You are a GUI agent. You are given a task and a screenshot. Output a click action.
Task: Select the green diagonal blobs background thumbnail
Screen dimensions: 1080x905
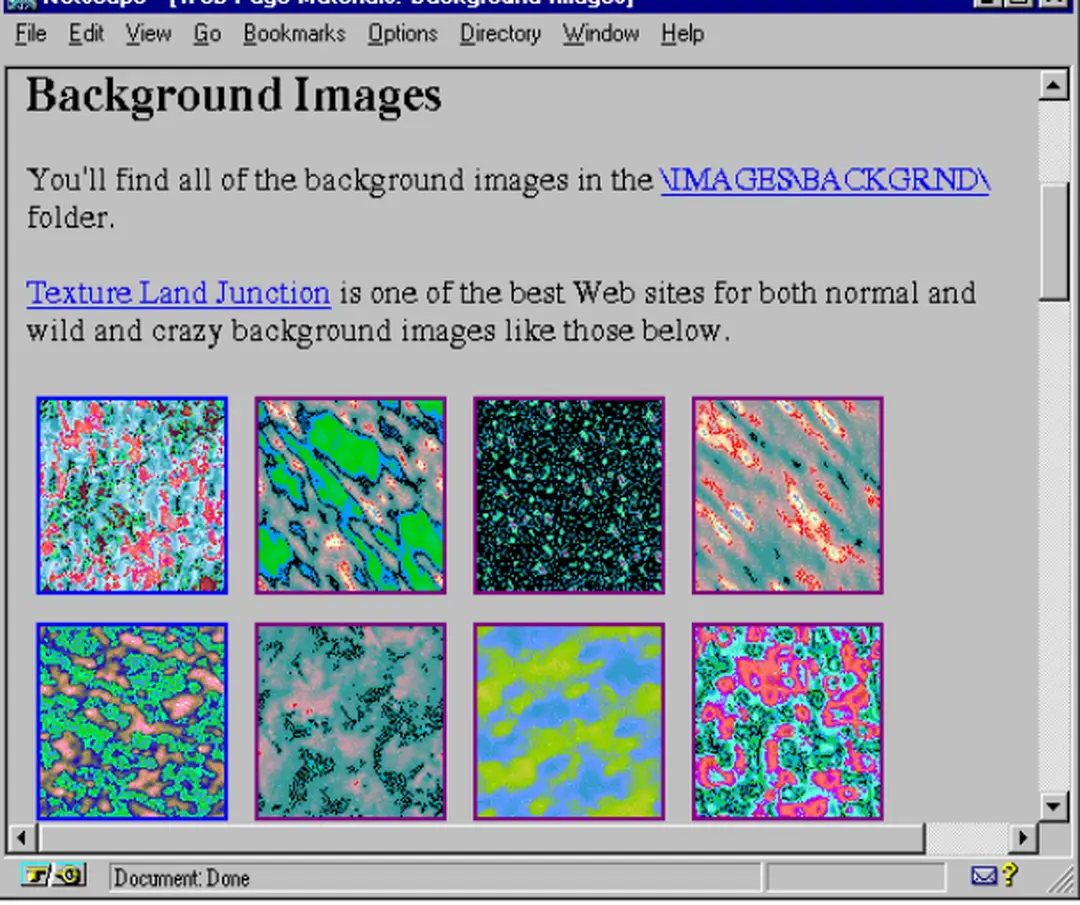click(x=350, y=495)
